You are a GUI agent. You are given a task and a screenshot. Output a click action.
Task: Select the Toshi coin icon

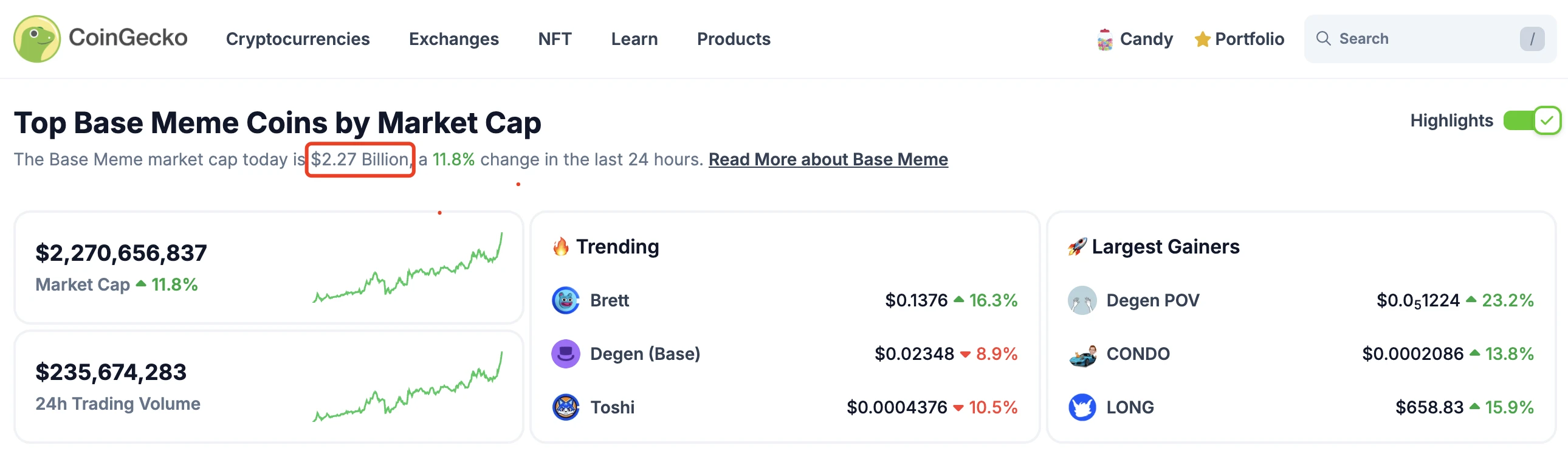tap(565, 407)
